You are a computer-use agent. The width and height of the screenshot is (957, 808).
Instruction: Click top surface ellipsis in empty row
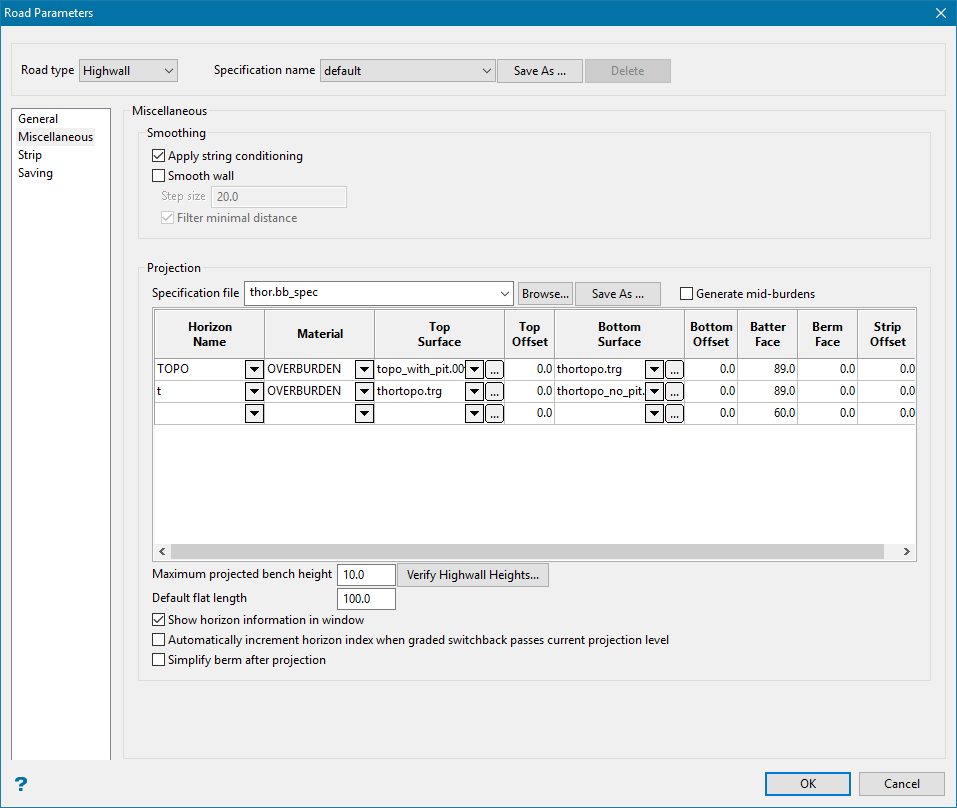[x=494, y=413]
